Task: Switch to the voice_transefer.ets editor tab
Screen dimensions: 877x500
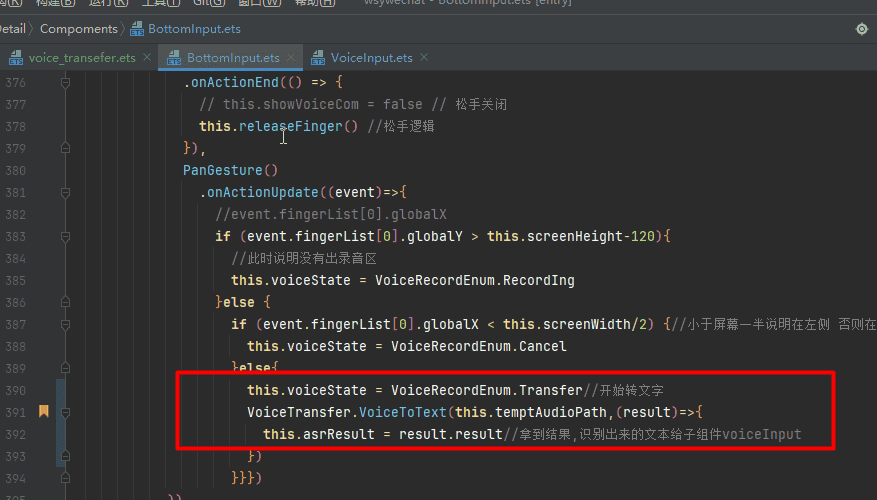Action: tap(81, 58)
